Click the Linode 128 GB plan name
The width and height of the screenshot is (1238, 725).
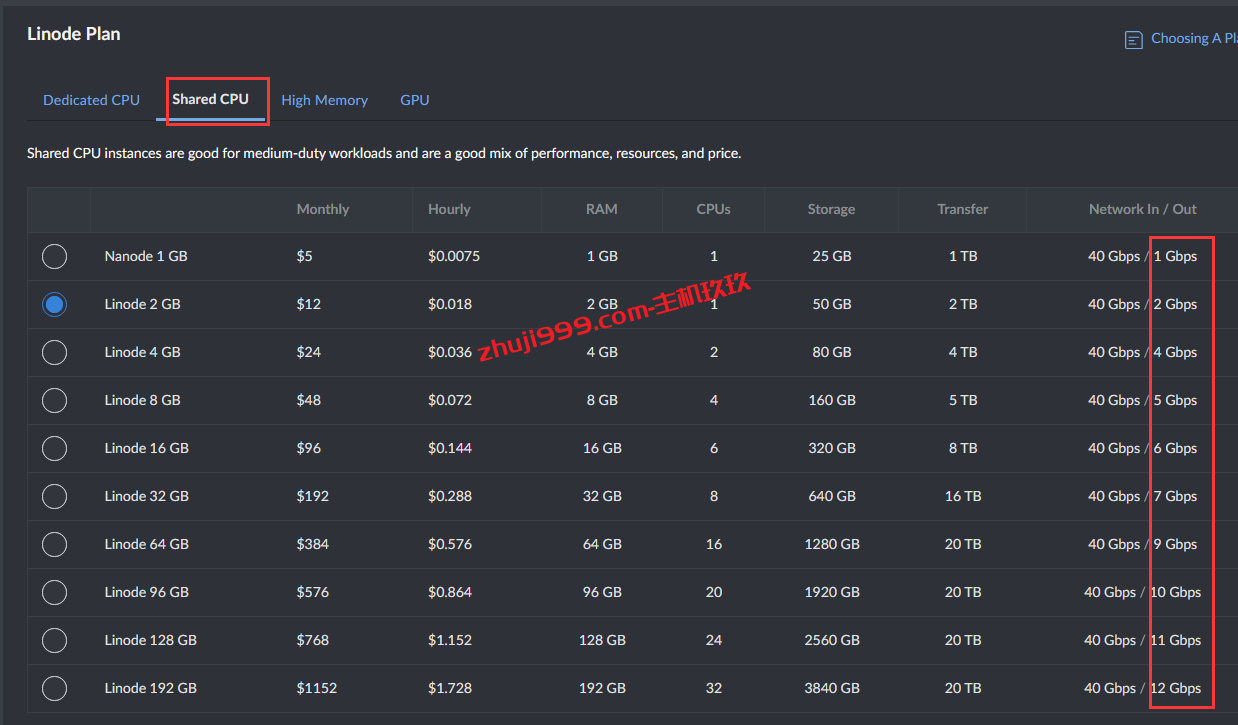[150, 640]
